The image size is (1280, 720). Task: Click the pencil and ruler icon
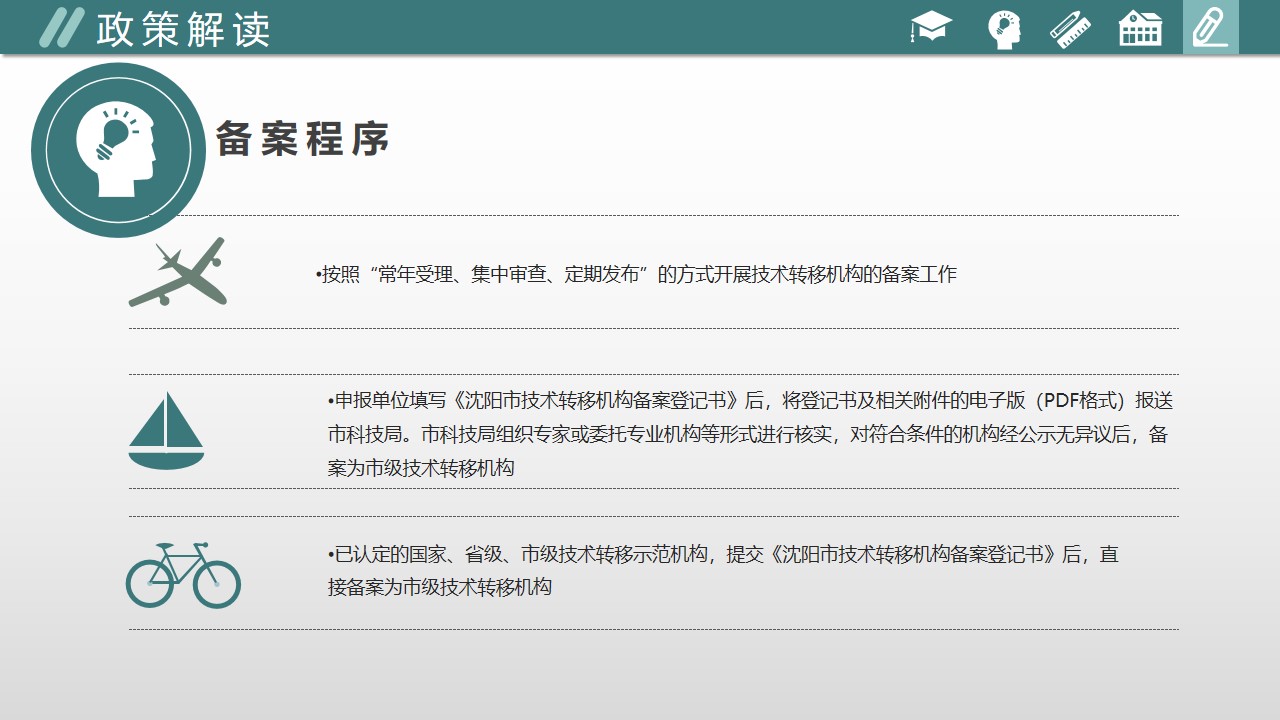(1070, 29)
